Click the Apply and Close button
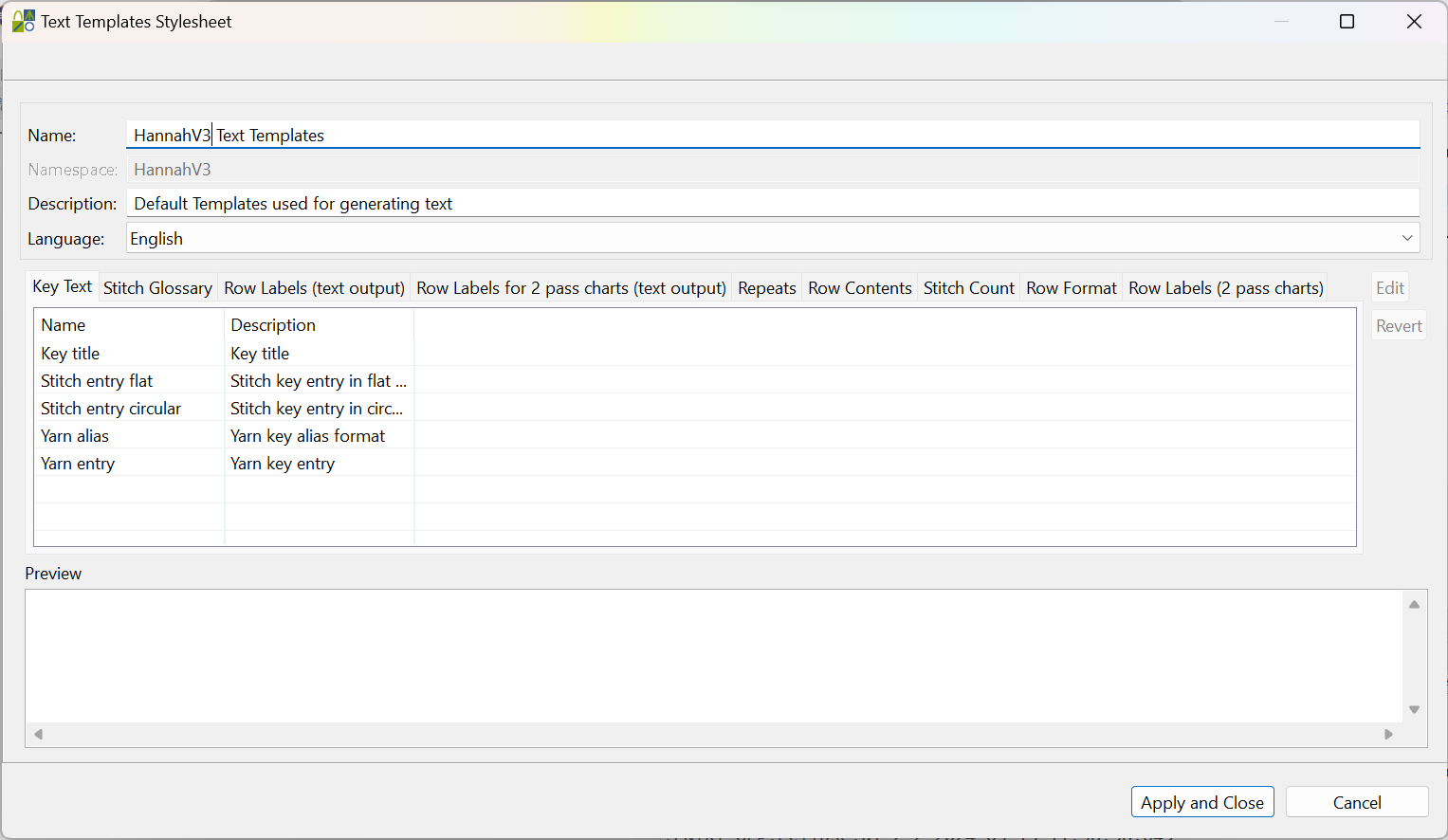Image resolution: width=1448 pixels, height=840 pixels. pos(1201,802)
